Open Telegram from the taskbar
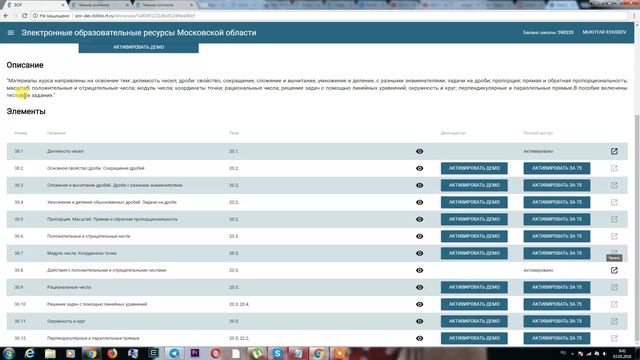 pyautogui.click(x=174, y=353)
